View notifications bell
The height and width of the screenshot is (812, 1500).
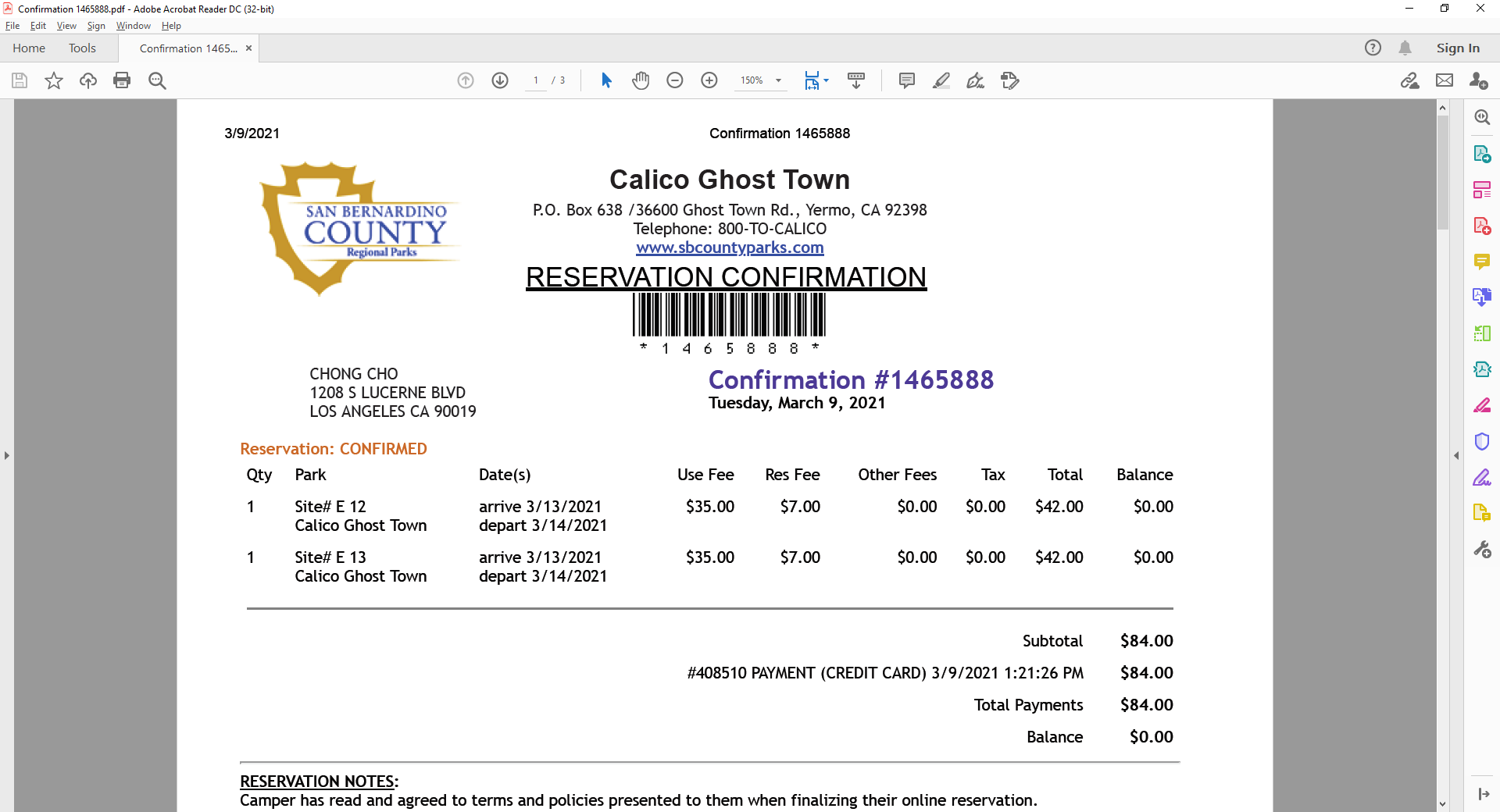coord(1405,48)
